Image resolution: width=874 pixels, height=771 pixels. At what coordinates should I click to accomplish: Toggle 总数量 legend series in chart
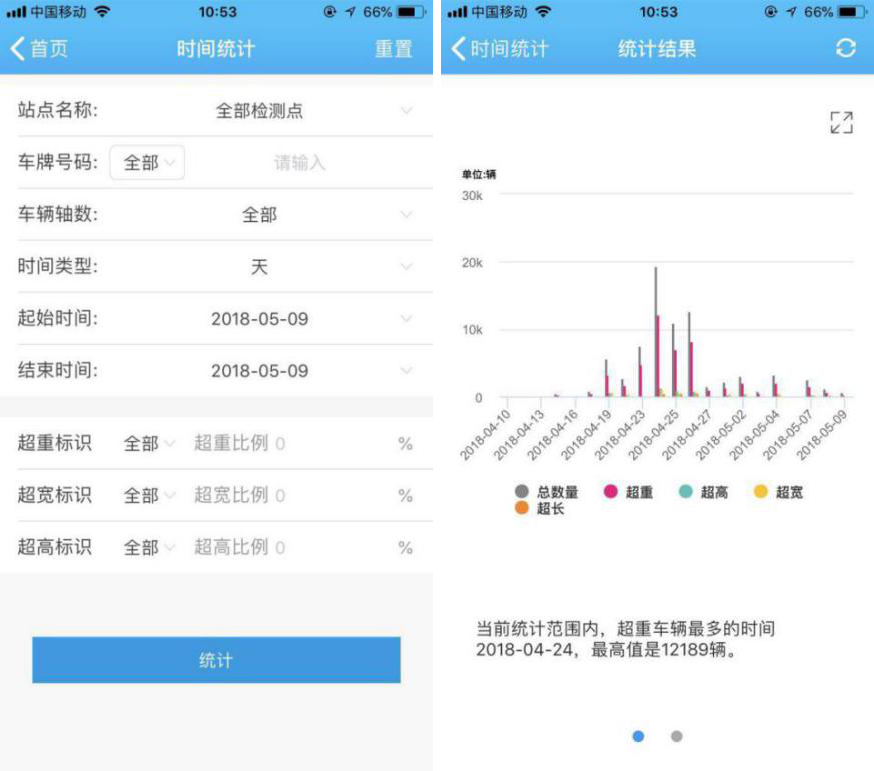[x=546, y=492]
